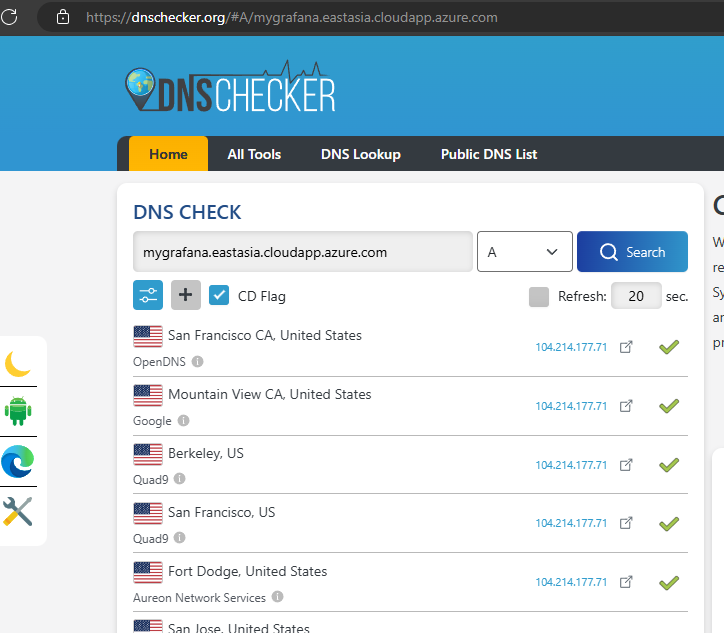The image size is (724, 633).
Task: Click the DNS CHECK heading
Action: 187,212
